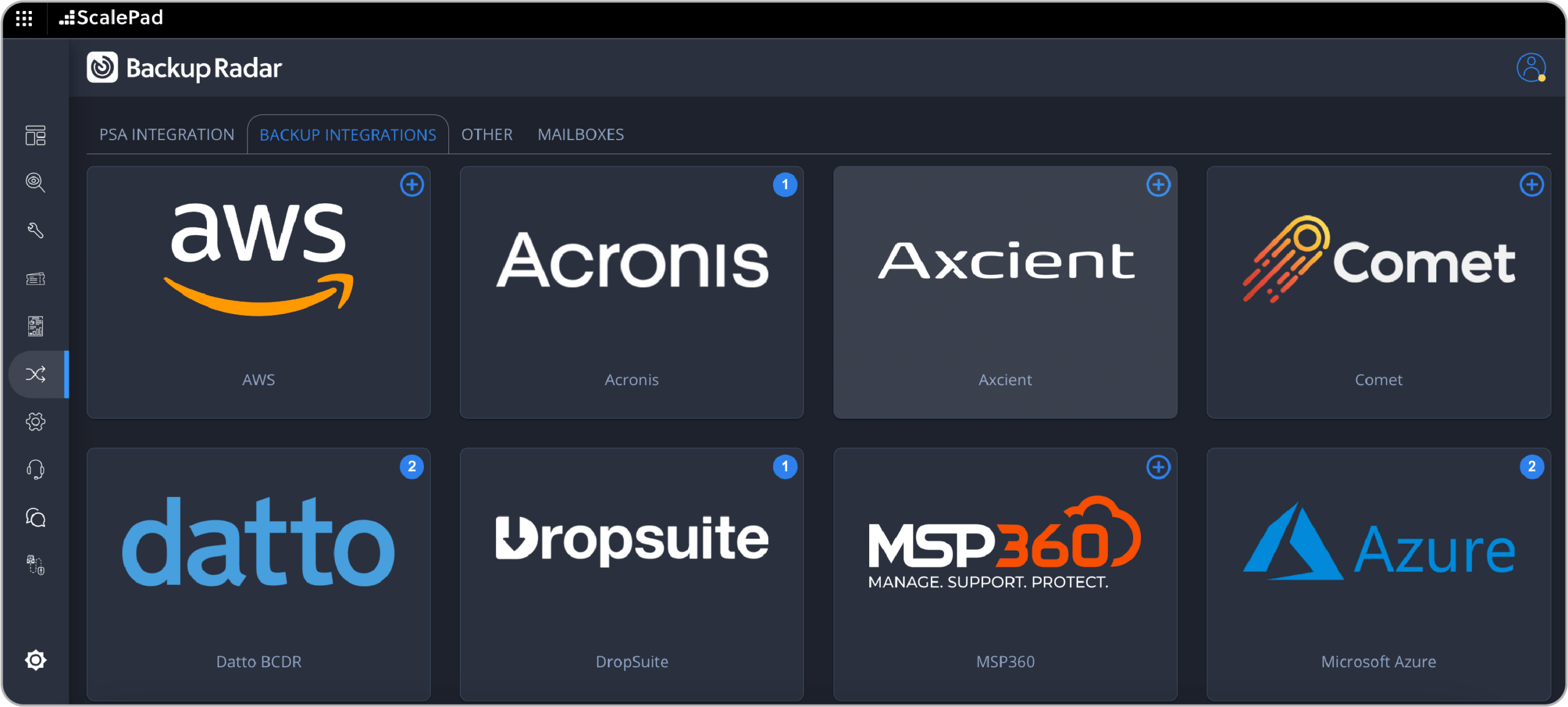1568x707 pixels.
Task: Open the radar search sidebar icon
Action: click(x=36, y=183)
